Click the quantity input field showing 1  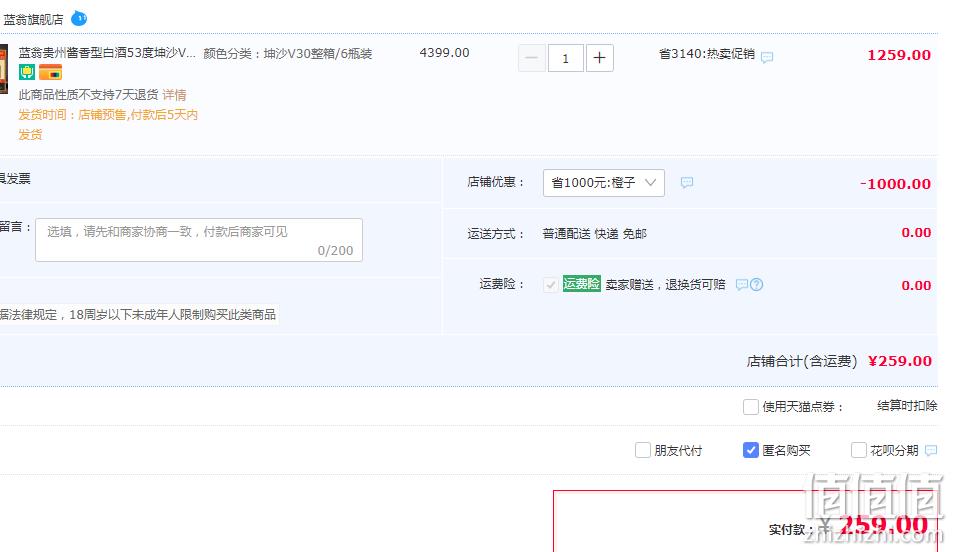(x=565, y=58)
